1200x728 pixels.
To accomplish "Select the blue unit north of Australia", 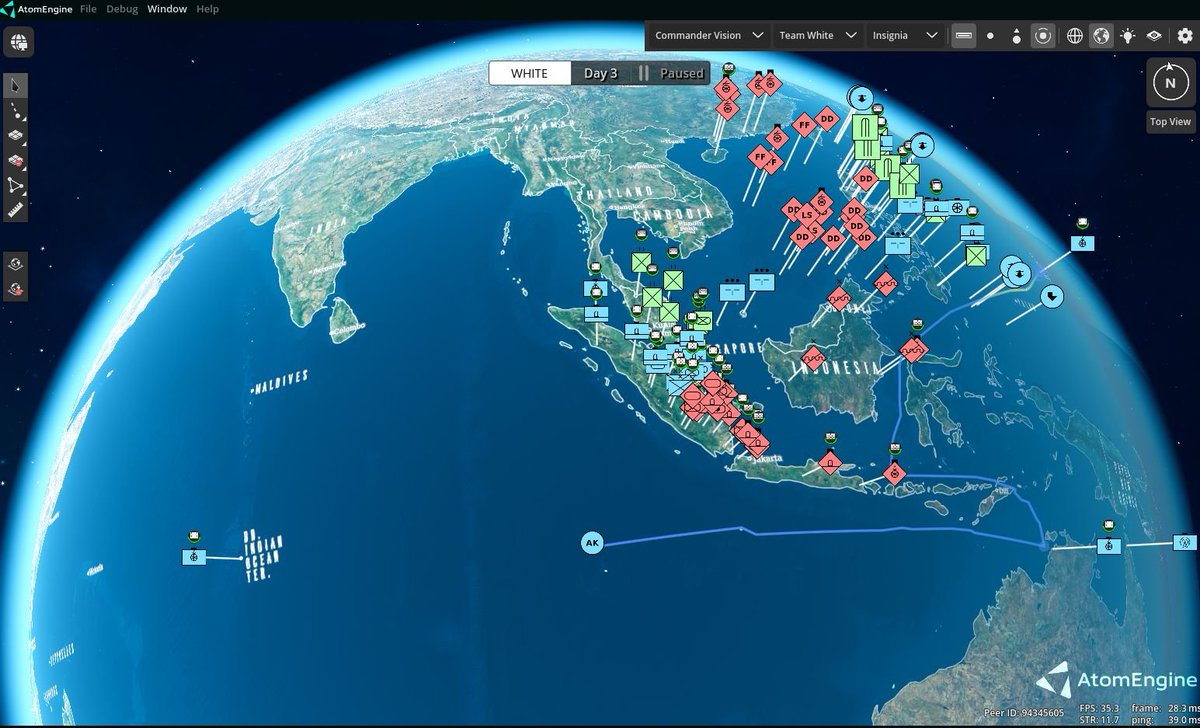I will tap(1108, 546).
